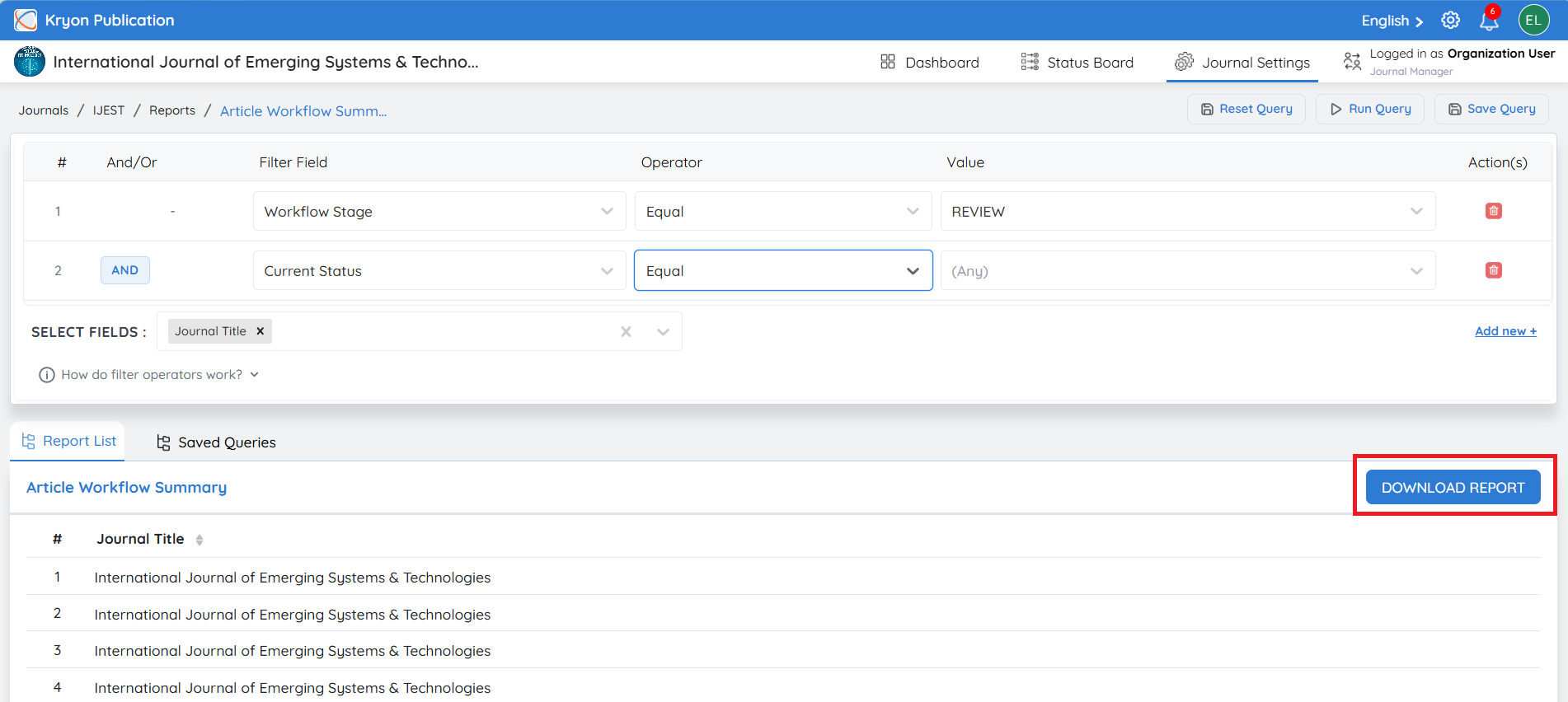Viewport: 1568px width, 702px height.
Task: Go to Dashboard
Action: pyautogui.click(x=930, y=62)
